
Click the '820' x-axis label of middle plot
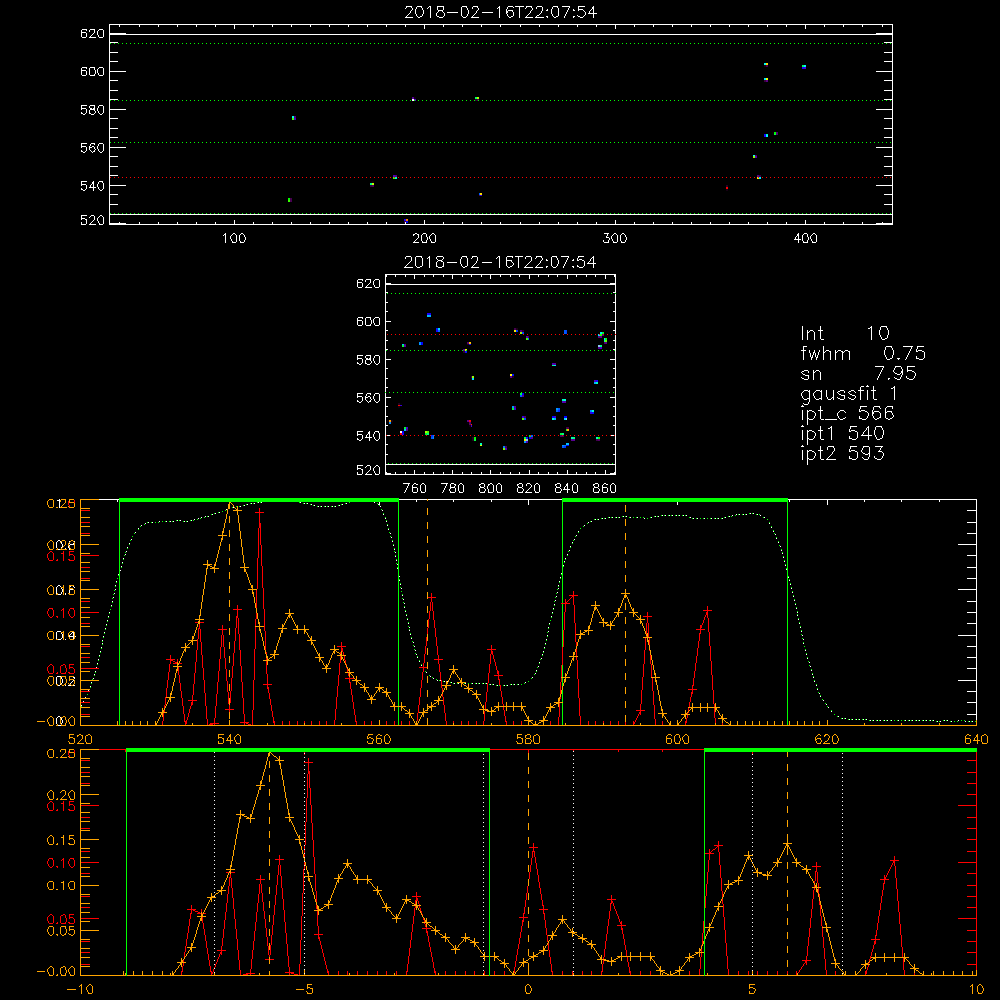click(529, 489)
